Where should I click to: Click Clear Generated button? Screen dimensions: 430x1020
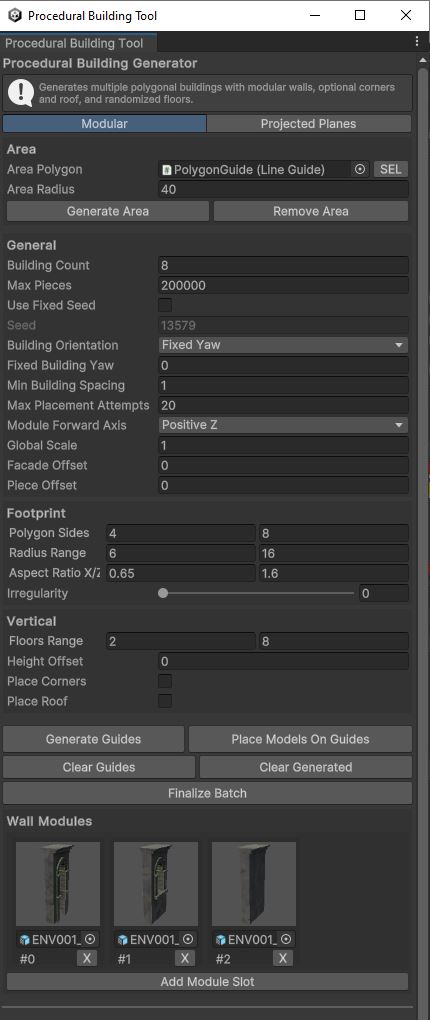[306, 767]
